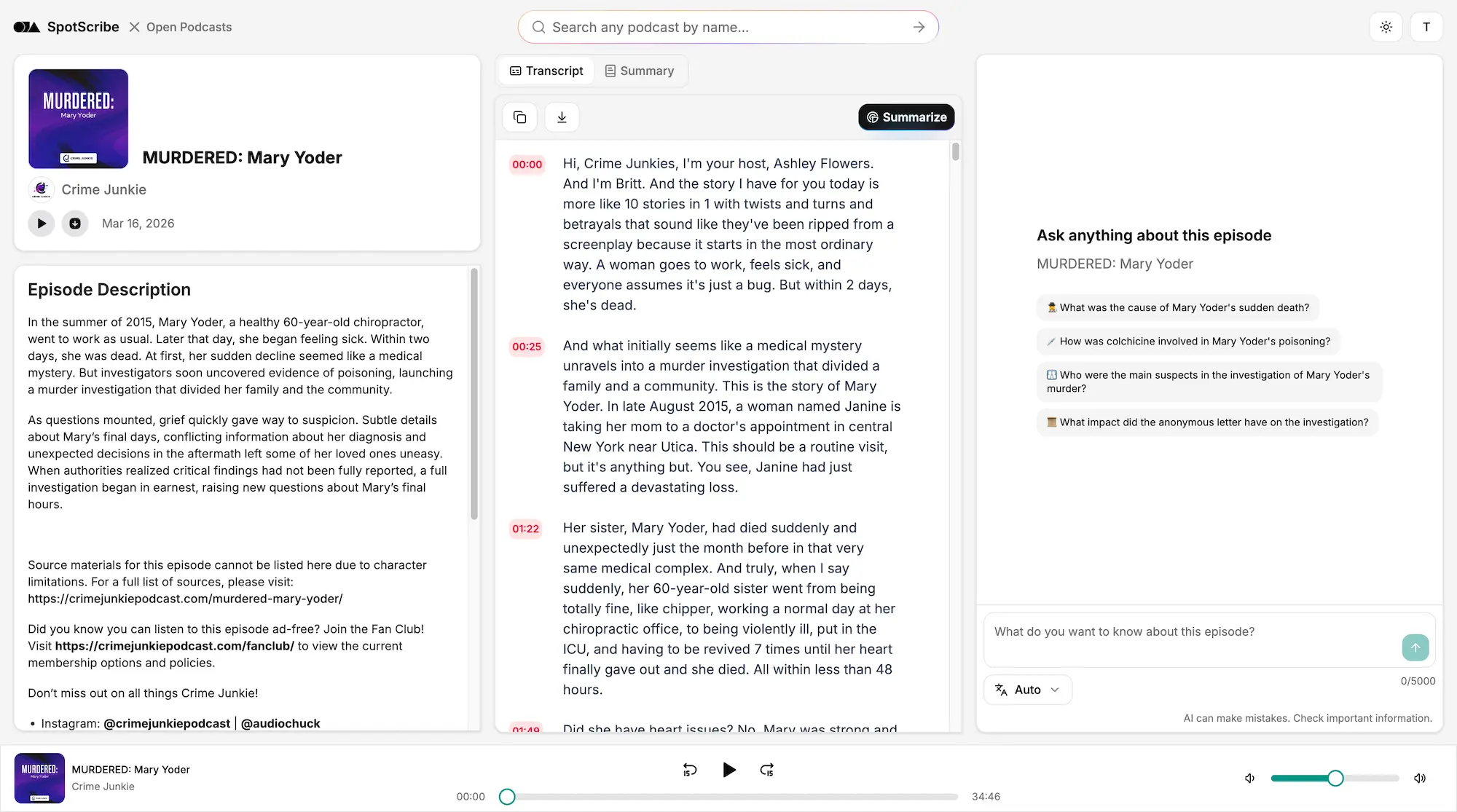
Task: Mute audio with the left speaker icon
Action: coord(1249,778)
